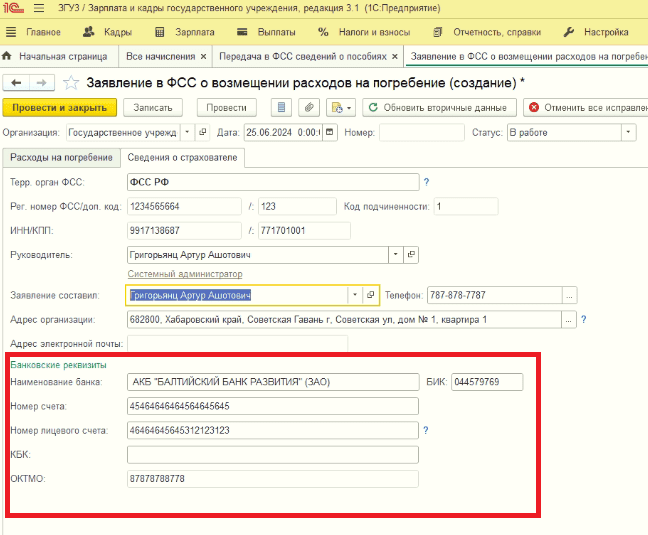
Task: Click the help question mark near Терр. орган ФСС
Action: (x=426, y=182)
